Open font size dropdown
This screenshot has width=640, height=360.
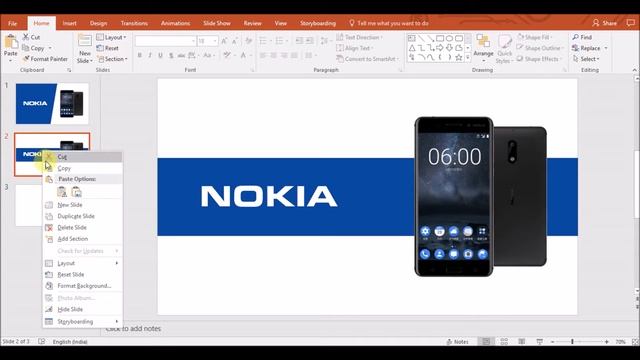point(215,41)
